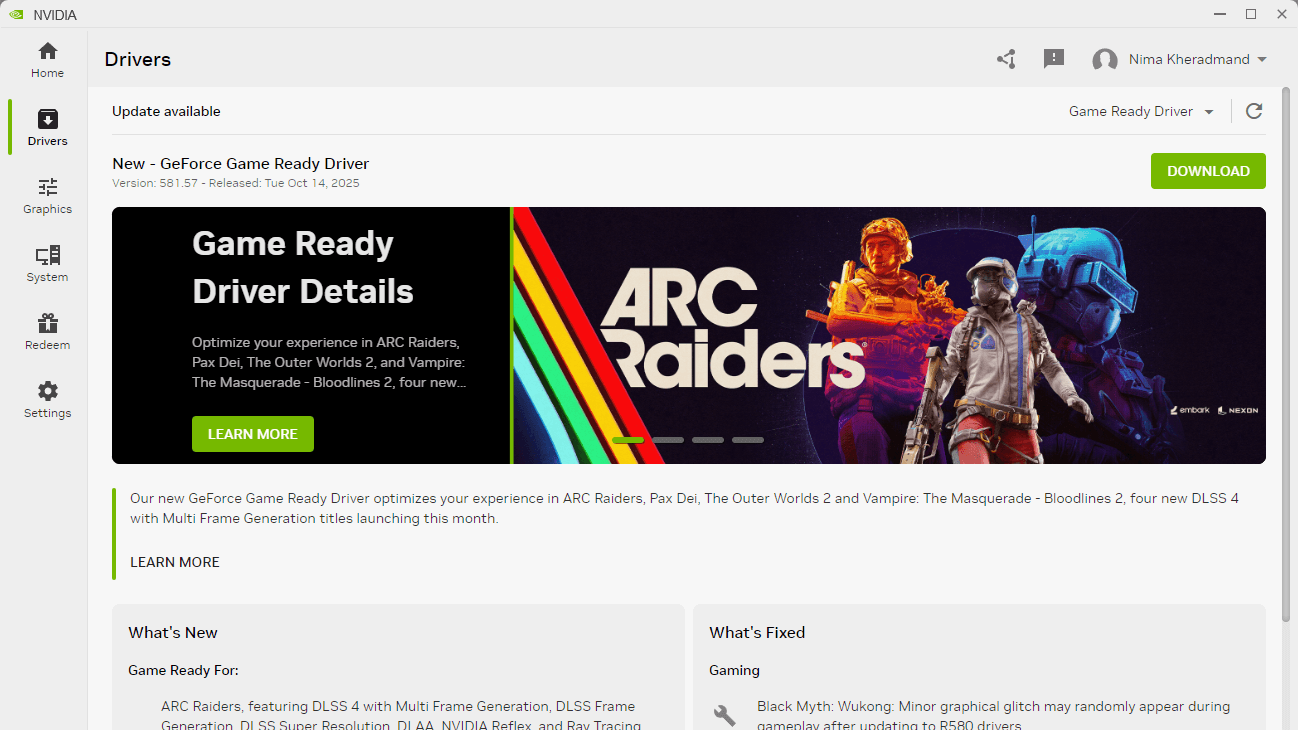Download the GeForce Game Ready Driver
The height and width of the screenshot is (730, 1298).
click(x=1208, y=171)
